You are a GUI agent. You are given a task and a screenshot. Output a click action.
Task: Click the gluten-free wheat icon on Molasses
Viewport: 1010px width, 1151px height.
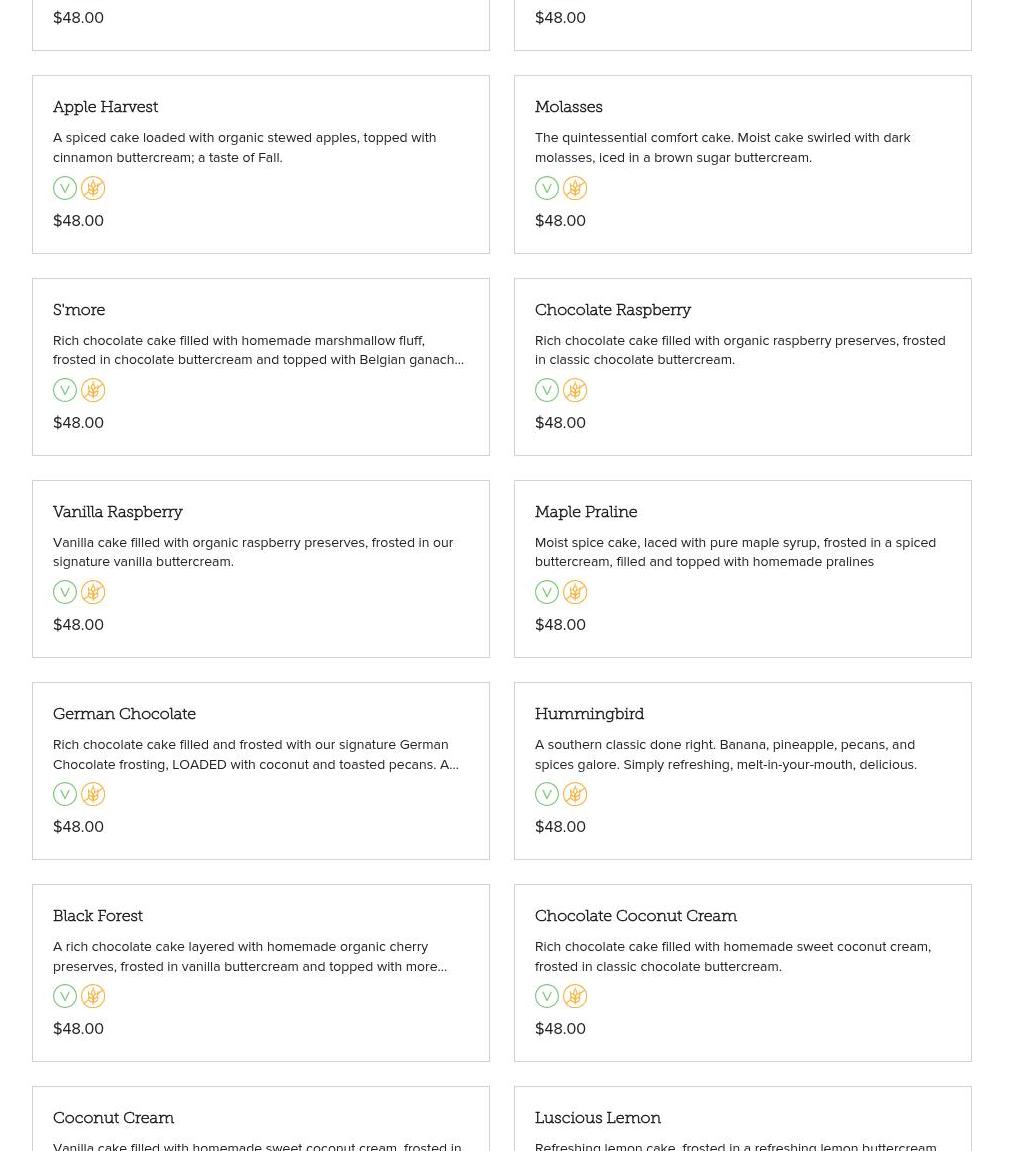point(575,188)
